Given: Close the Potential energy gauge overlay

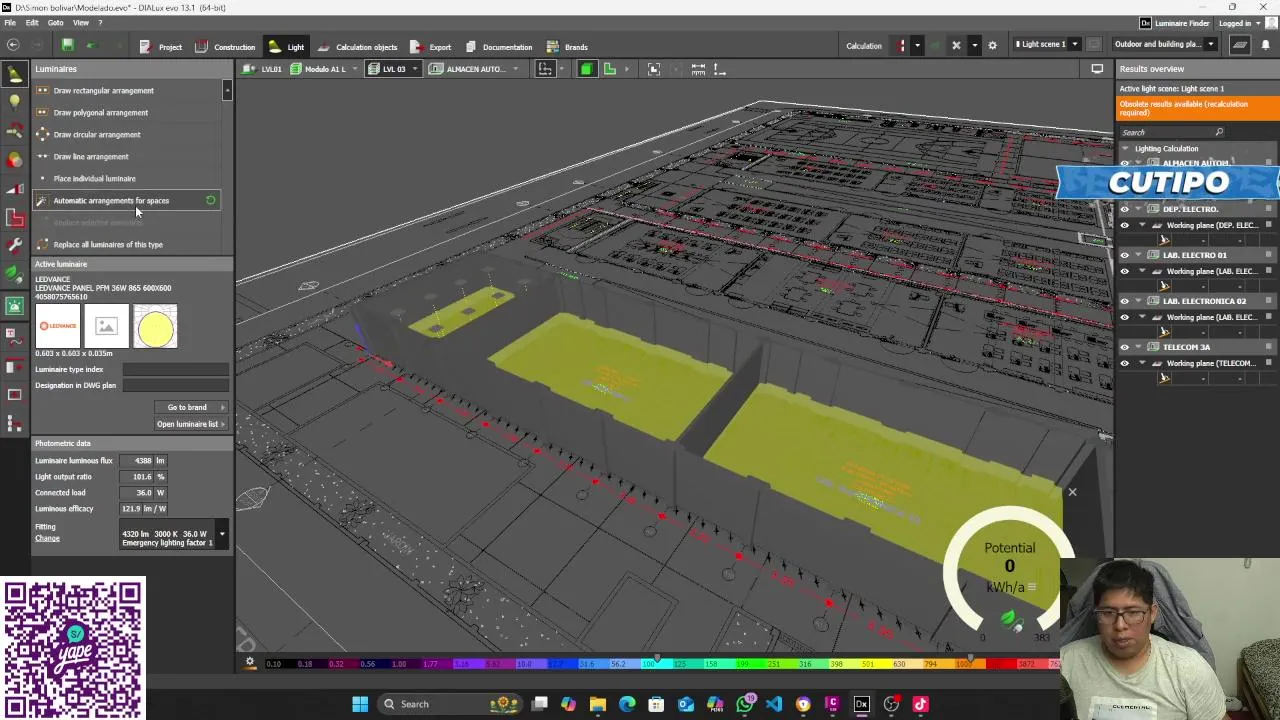Looking at the screenshot, I should point(1072,492).
